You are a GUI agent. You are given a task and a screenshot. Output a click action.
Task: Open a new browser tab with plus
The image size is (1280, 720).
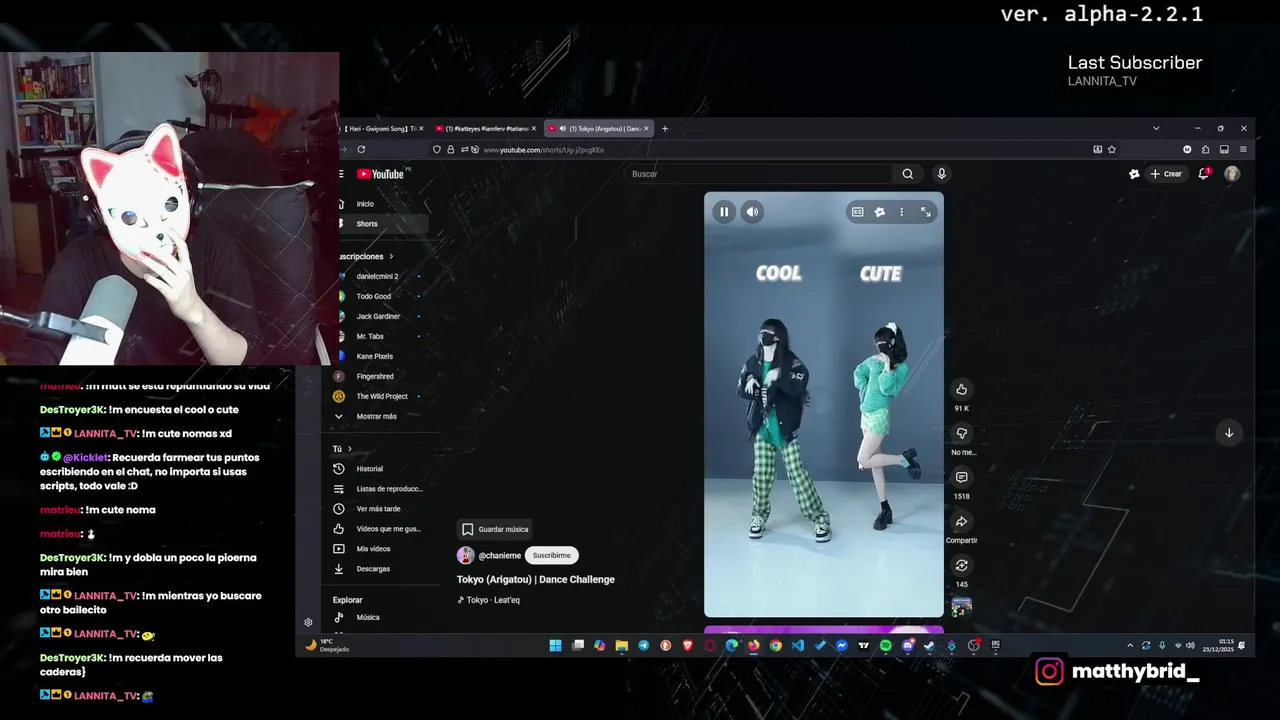click(x=664, y=128)
